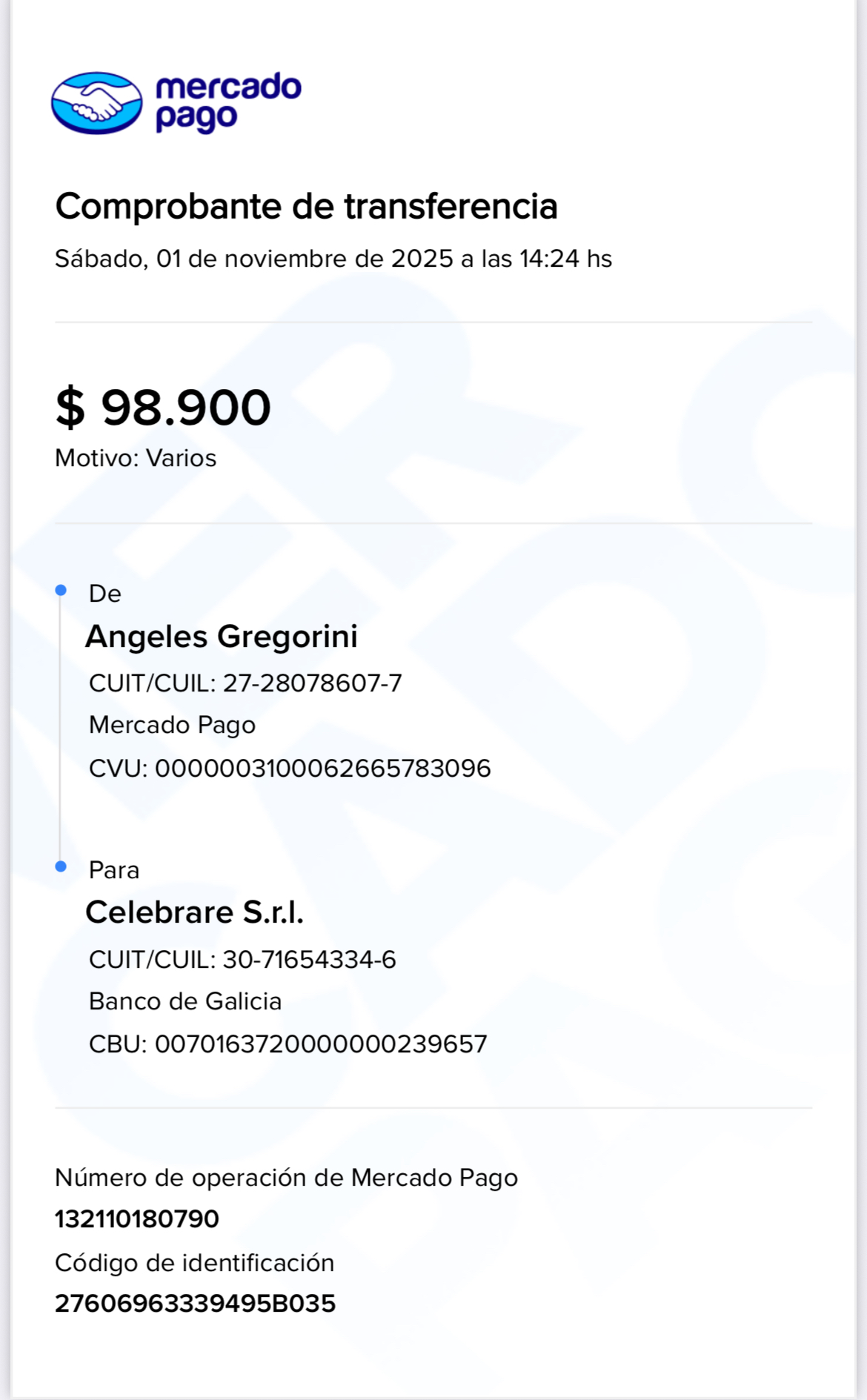Select the sender CUIT/CUIL 27-28078607-7
Screen dimensions: 867x1400
(x=245, y=683)
